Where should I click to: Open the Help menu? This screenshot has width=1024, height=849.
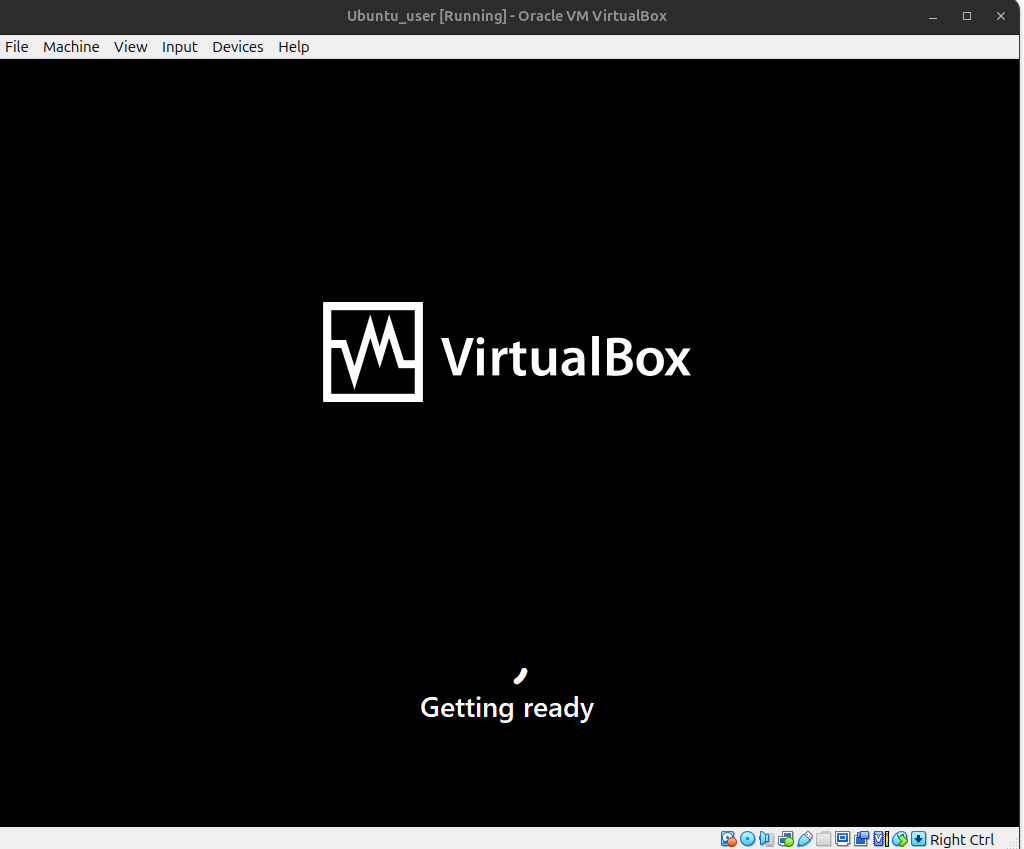coord(293,47)
